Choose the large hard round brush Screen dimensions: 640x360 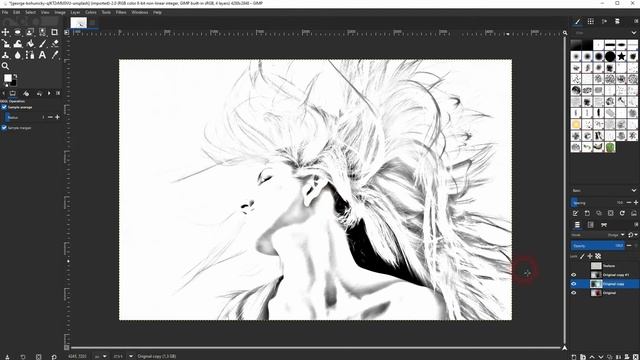coord(610,56)
